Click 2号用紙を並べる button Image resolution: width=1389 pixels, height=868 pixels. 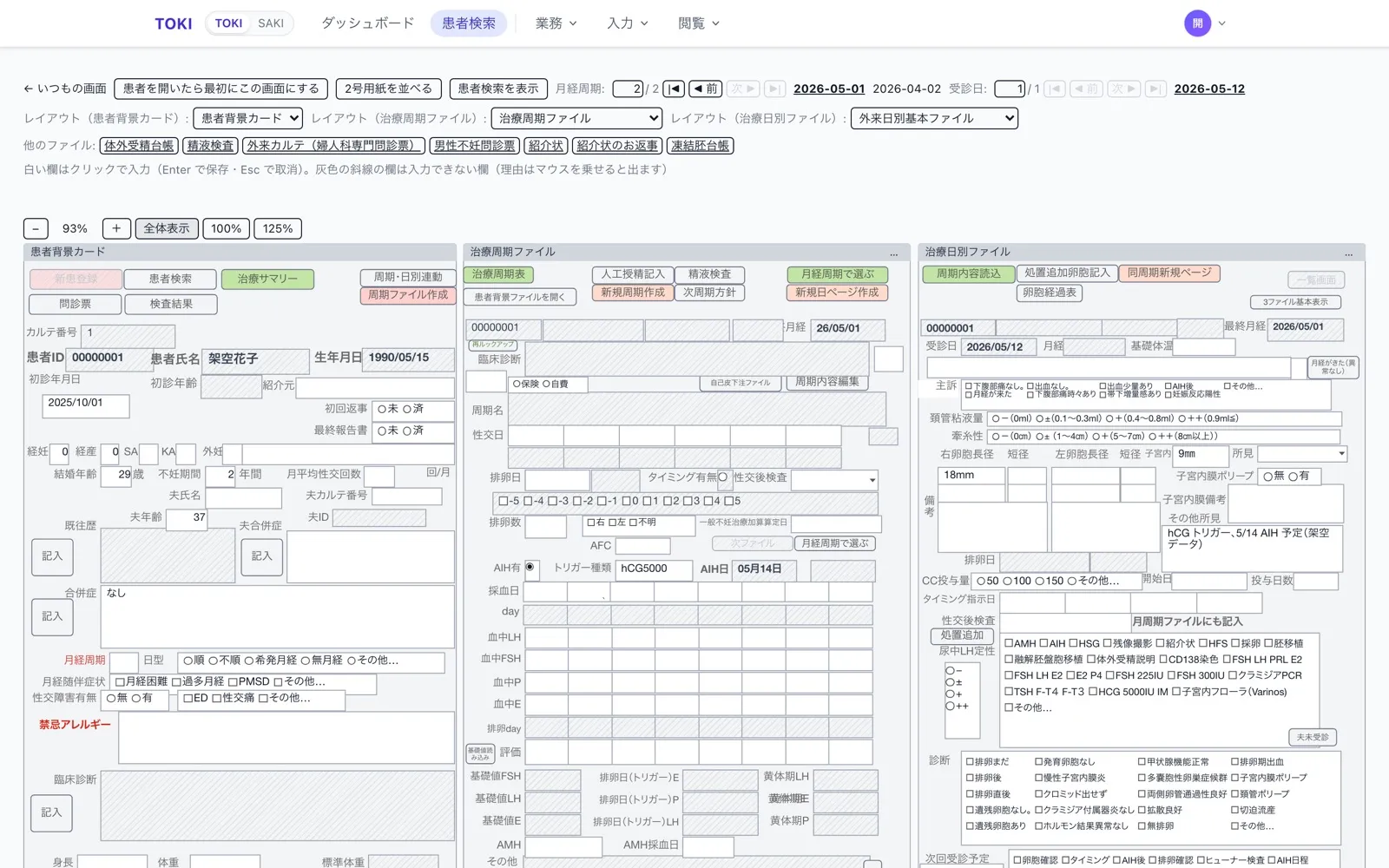pyautogui.click(x=388, y=89)
